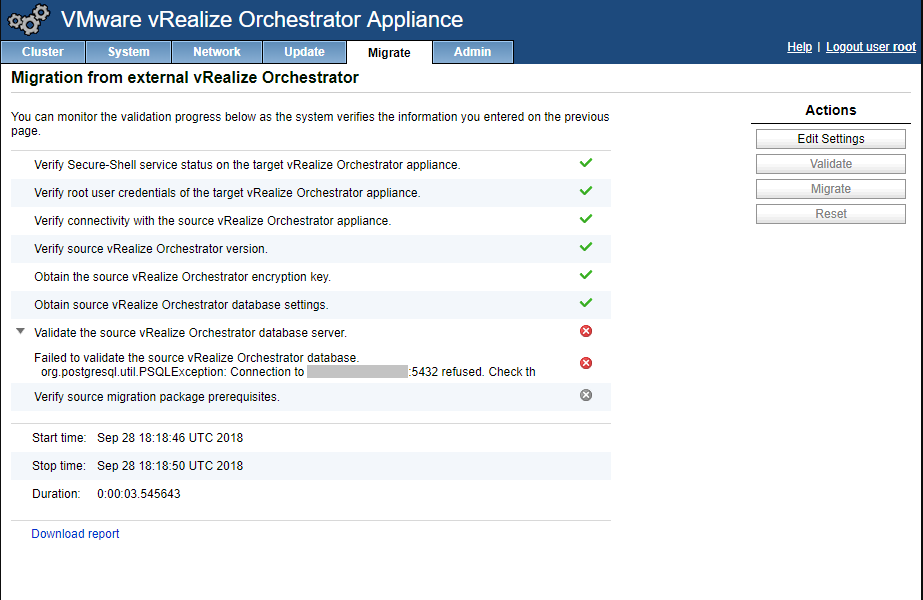The image size is (923, 600).
Task: Click green check for root user credentials
Action: point(586,191)
